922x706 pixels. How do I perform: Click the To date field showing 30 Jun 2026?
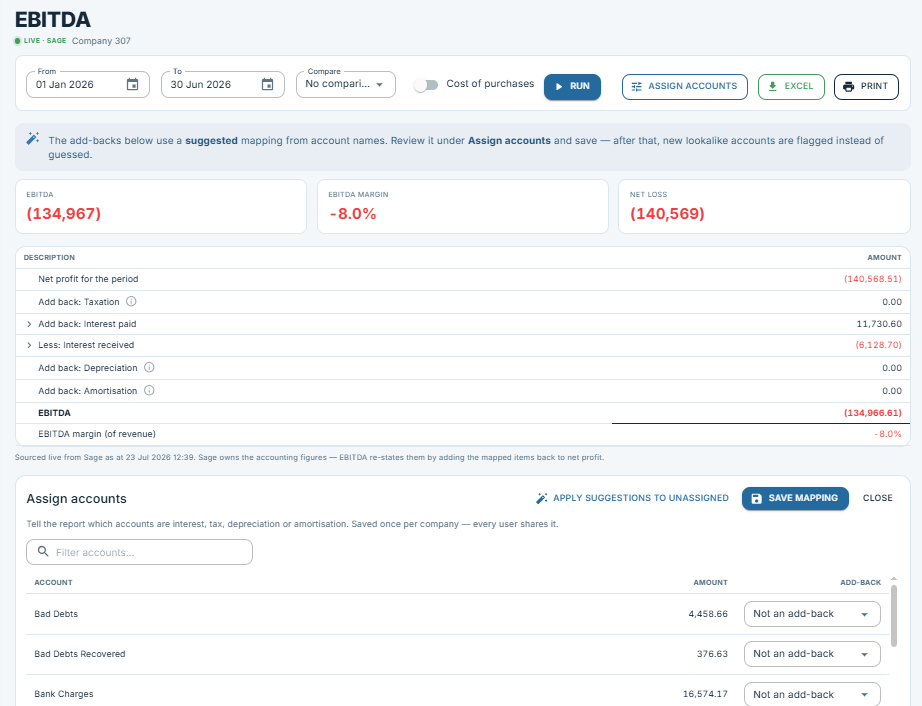tap(223, 85)
